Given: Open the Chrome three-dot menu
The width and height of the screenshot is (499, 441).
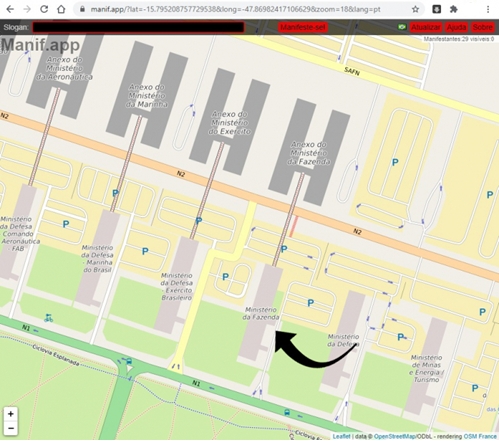Looking at the screenshot, I should coord(488,9).
